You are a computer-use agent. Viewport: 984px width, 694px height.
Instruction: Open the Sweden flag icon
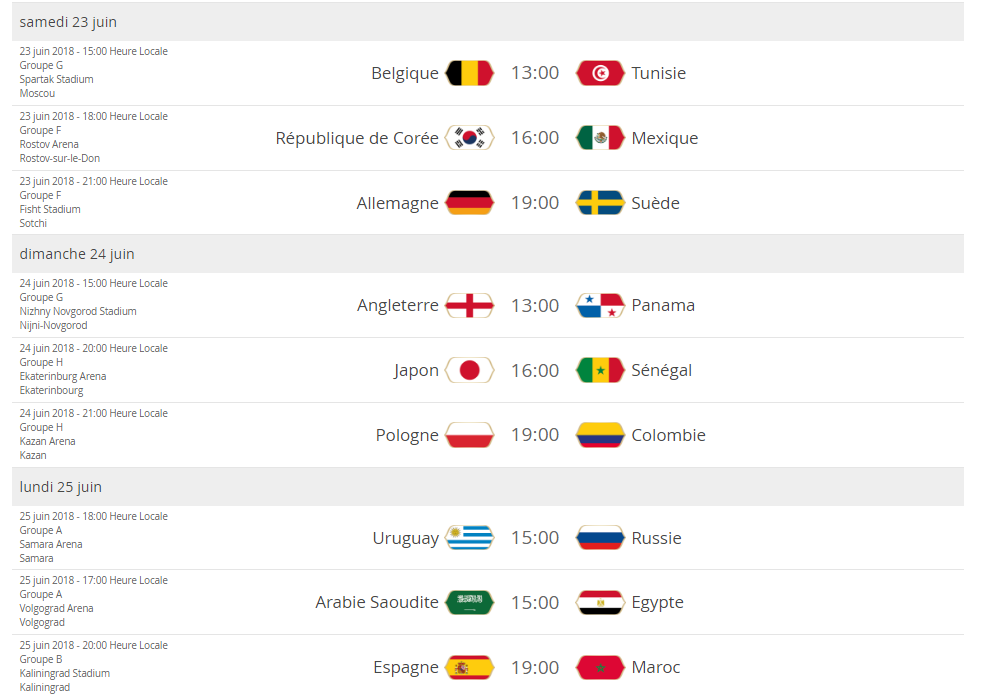pyautogui.click(x=600, y=203)
